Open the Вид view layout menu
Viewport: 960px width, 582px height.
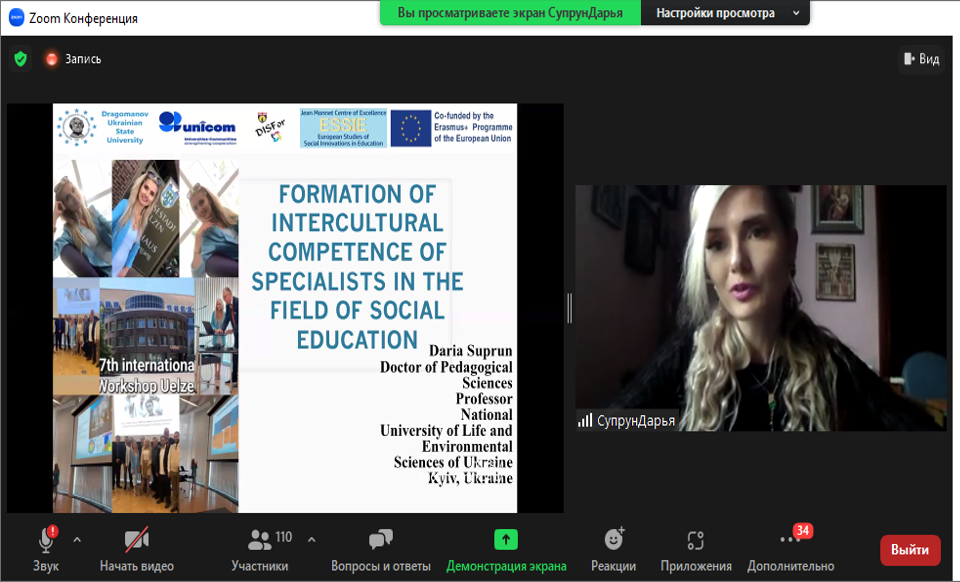pos(921,59)
